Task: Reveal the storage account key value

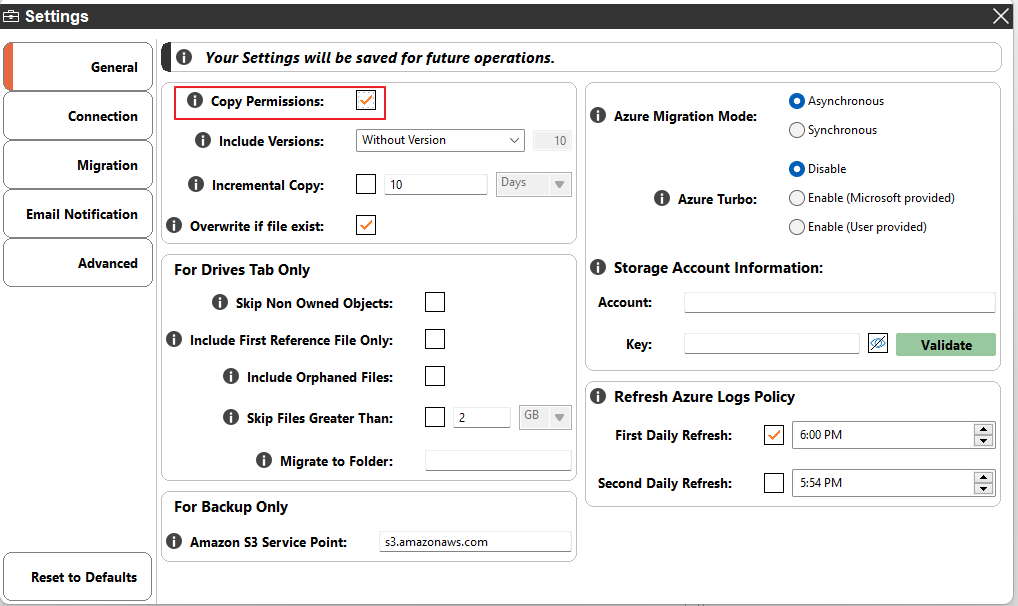Action: (x=877, y=343)
